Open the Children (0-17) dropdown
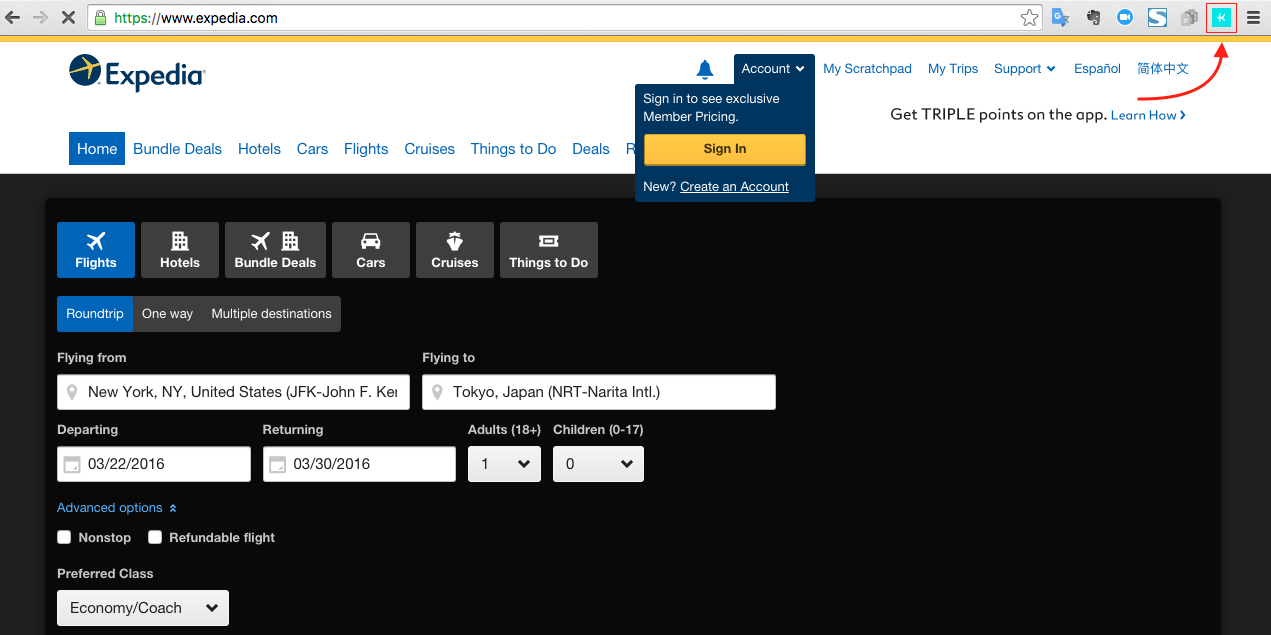1271x635 pixels. 598,464
